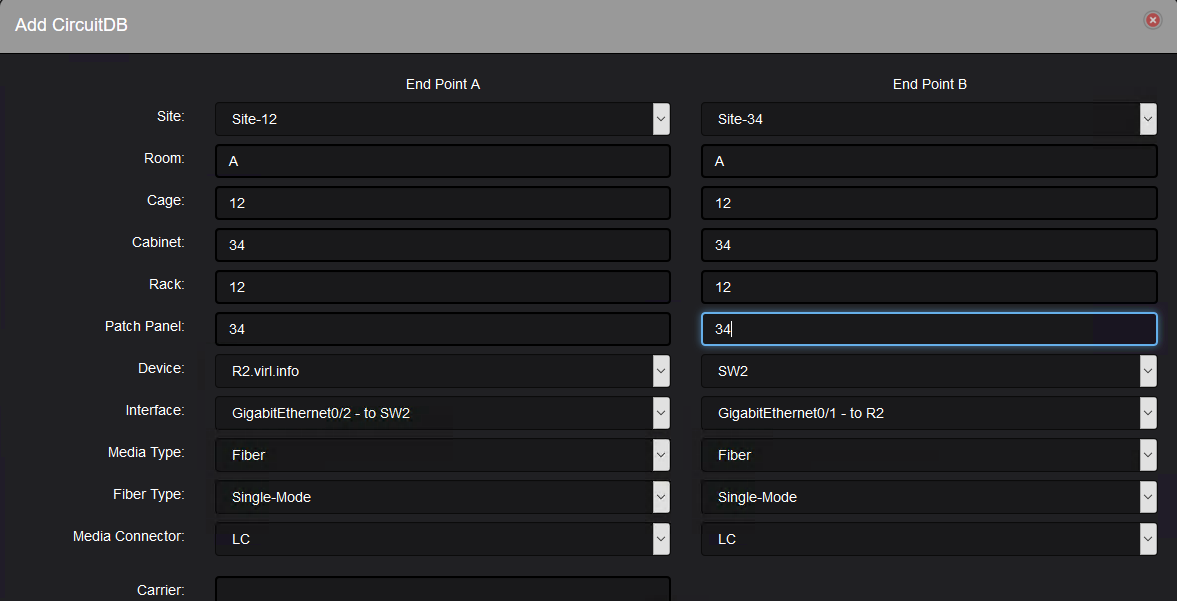This screenshot has width=1177, height=601.
Task: Change End Point B Media Type dropdown
Action: [929, 455]
